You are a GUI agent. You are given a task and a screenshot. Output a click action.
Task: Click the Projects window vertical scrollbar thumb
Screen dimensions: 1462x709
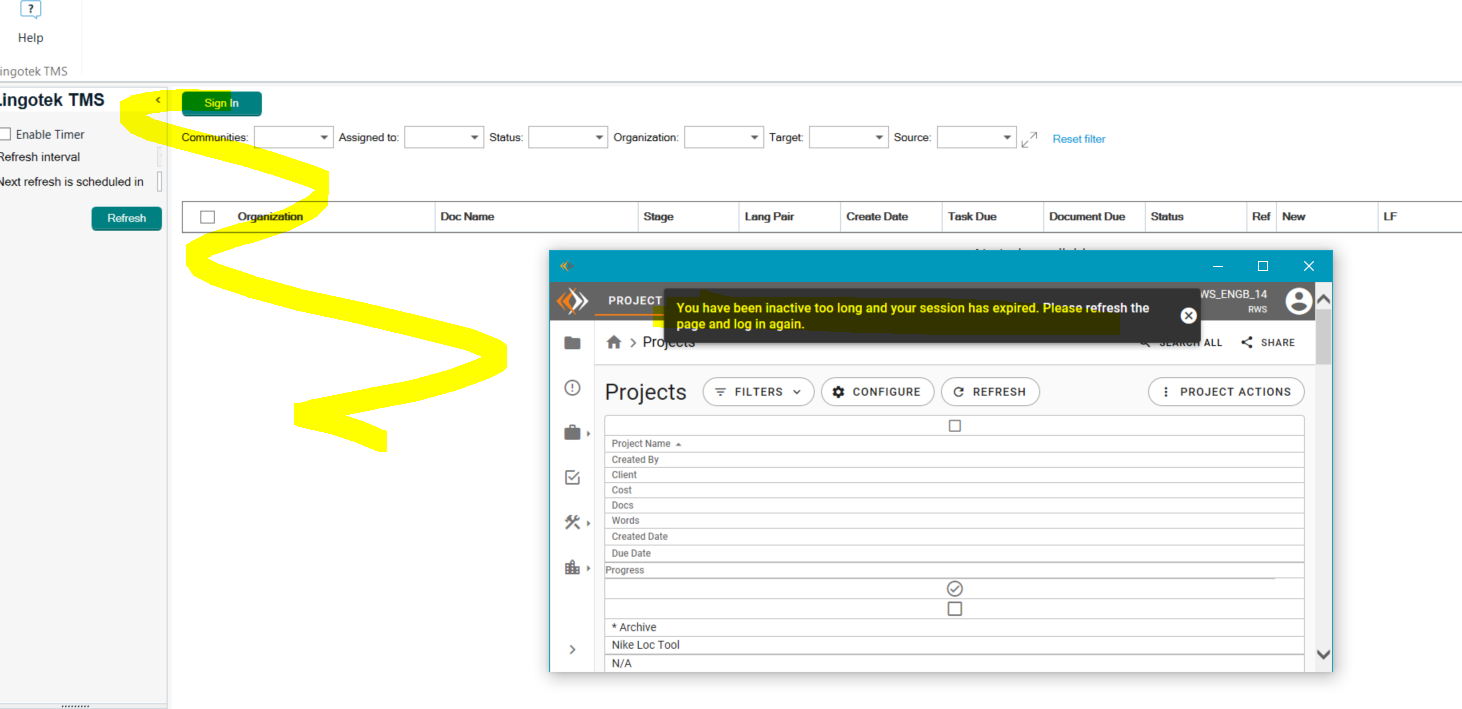point(1324,337)
